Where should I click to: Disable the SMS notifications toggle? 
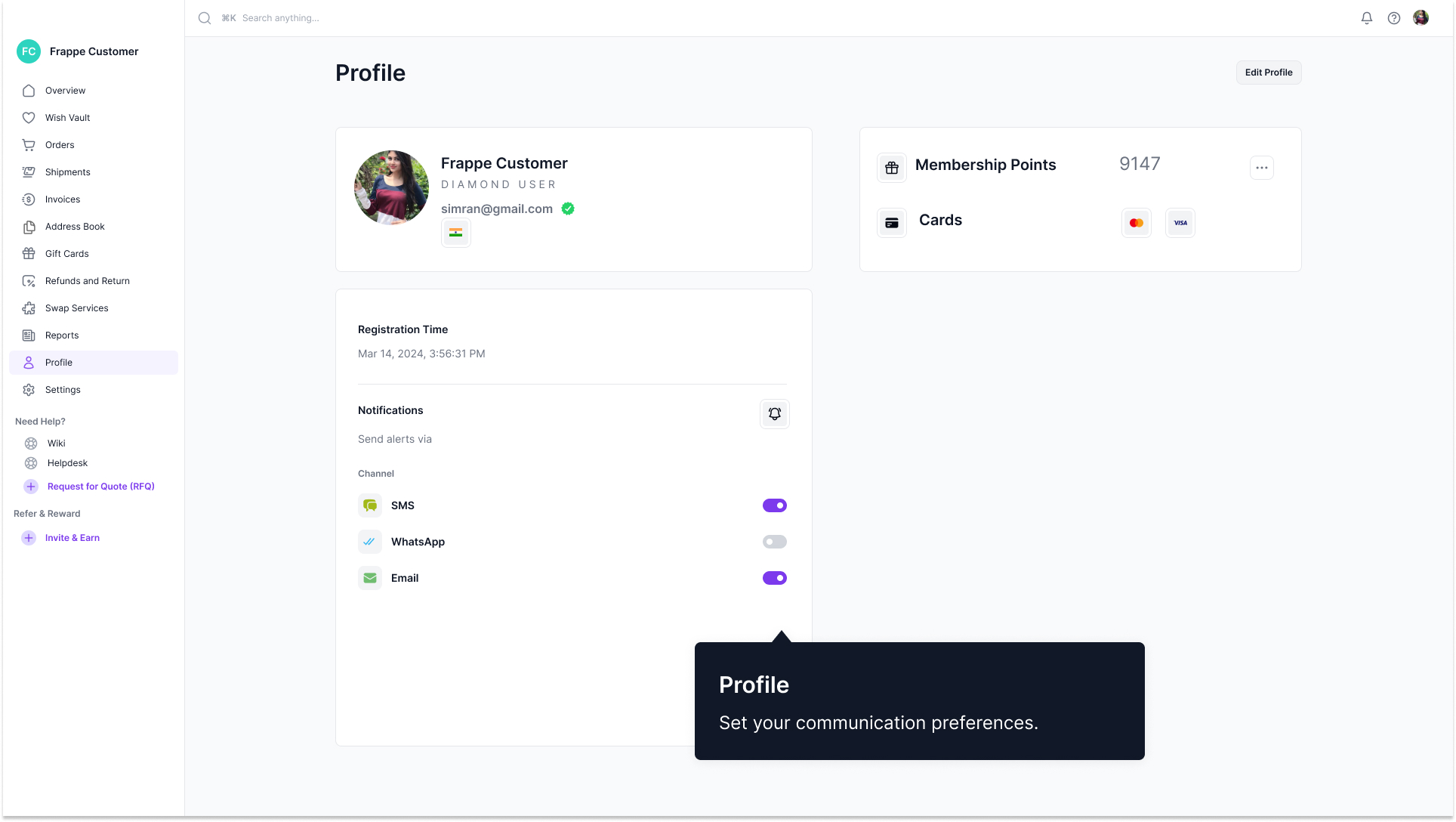[x=774, y=505]
